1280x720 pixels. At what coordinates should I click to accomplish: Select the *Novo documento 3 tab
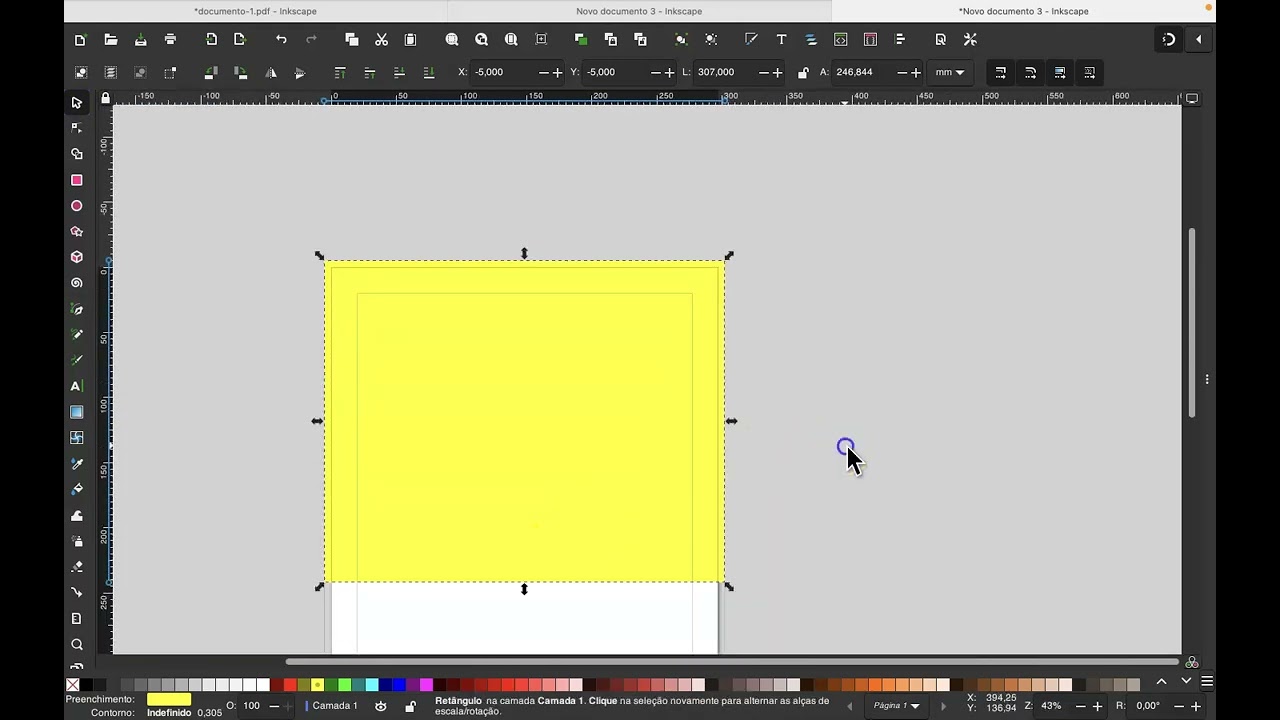(1023, 11)
